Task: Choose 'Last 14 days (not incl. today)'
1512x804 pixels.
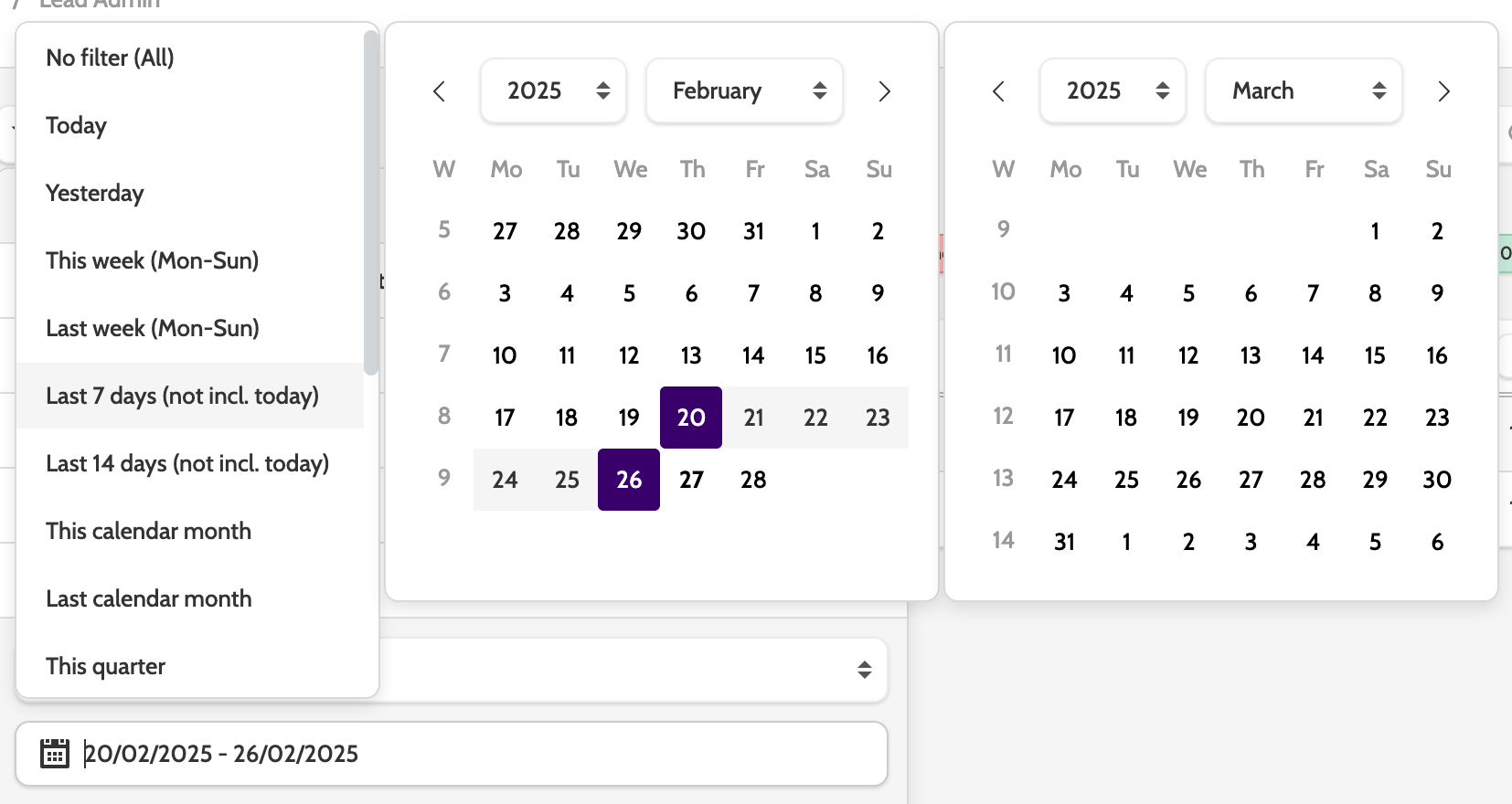Action: tap(187, 463)
